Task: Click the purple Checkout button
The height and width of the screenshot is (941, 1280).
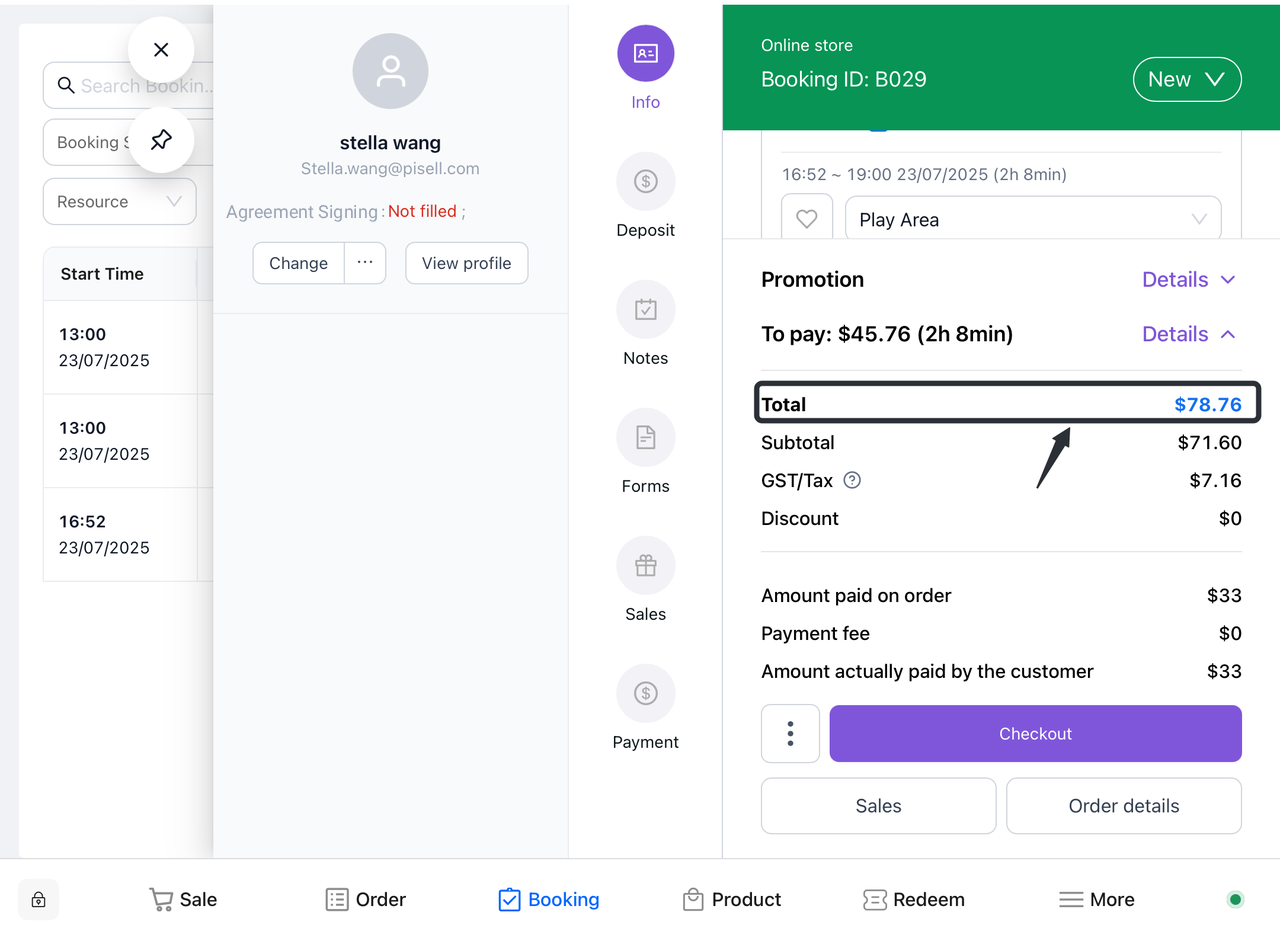Action: coord(1035,734)
